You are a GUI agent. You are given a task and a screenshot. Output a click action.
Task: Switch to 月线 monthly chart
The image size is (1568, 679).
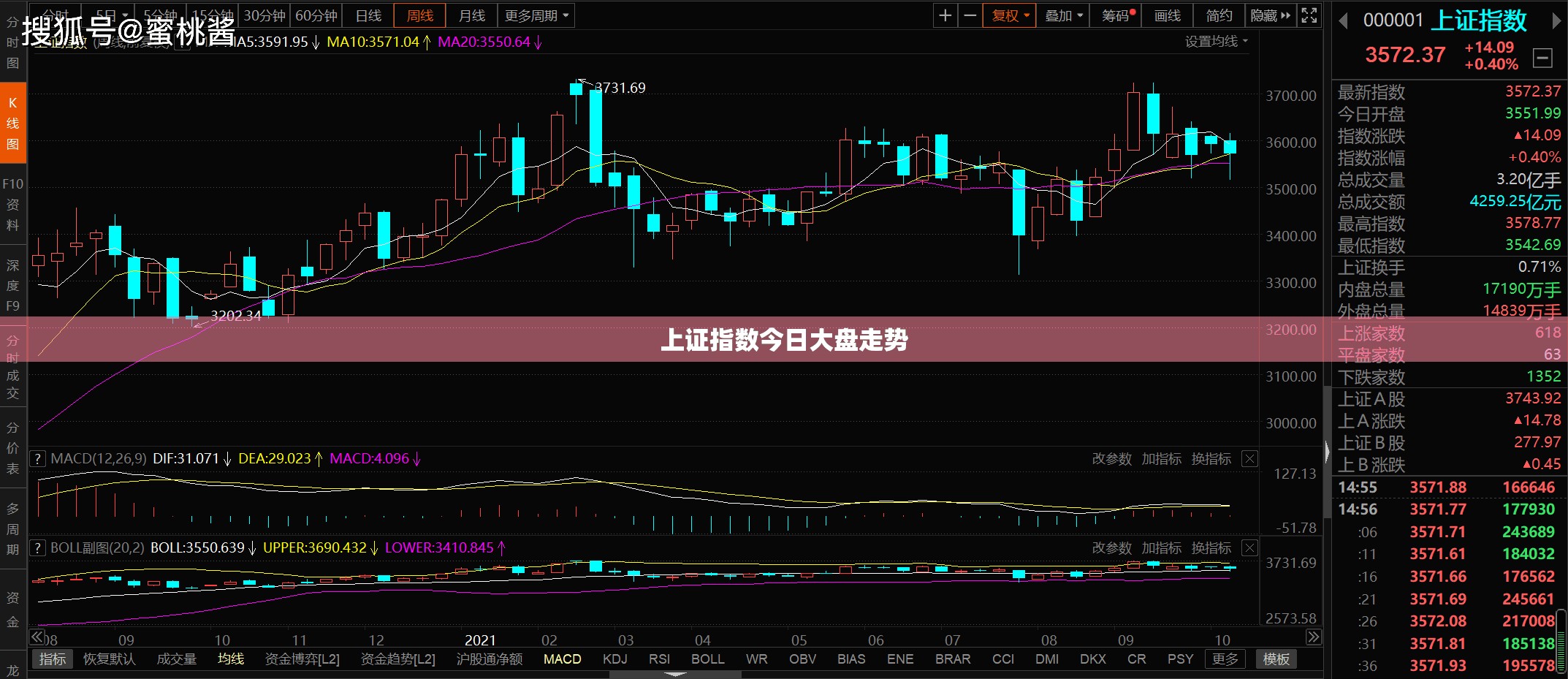click(x=472, y=15)
